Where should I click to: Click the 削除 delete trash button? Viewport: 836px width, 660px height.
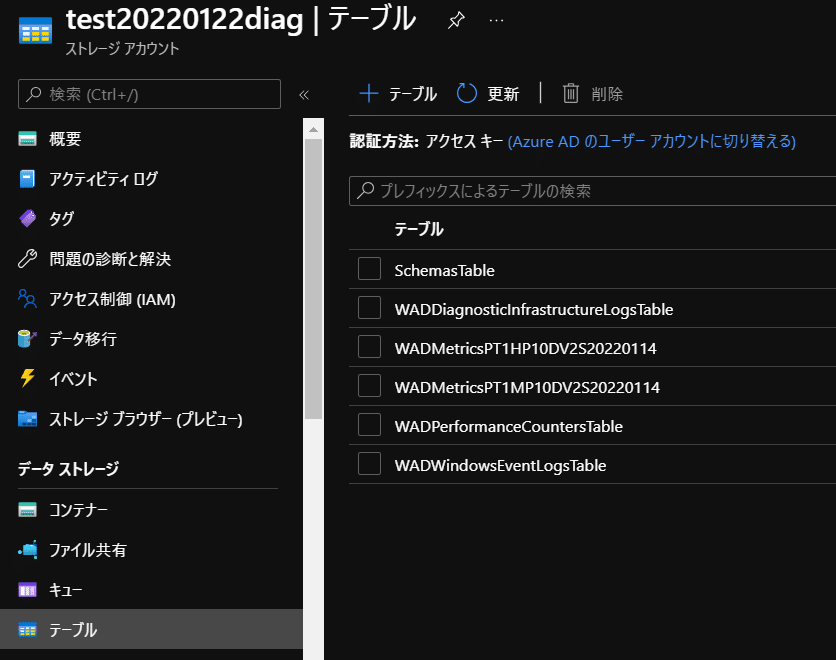coord(592,94)
